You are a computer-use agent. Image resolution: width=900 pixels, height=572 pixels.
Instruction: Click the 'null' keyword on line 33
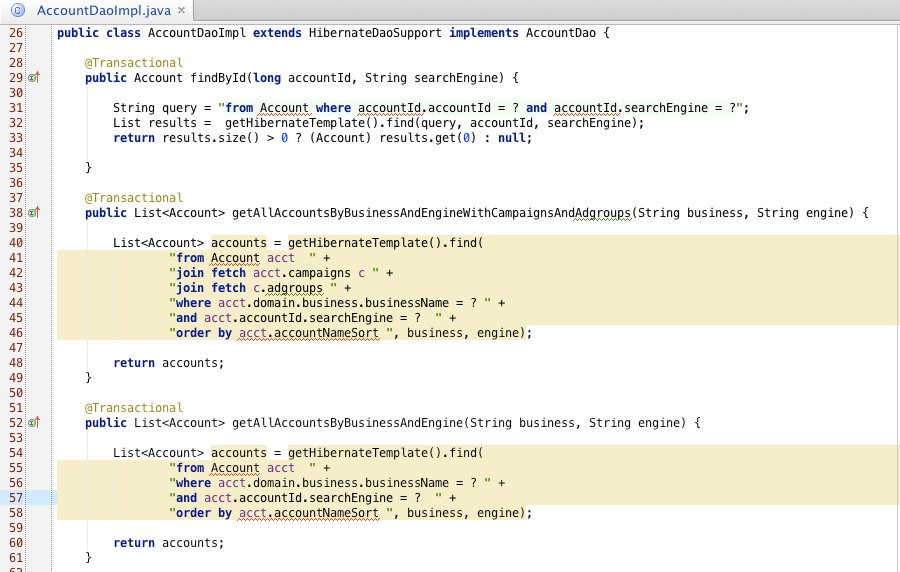point(512,138)
